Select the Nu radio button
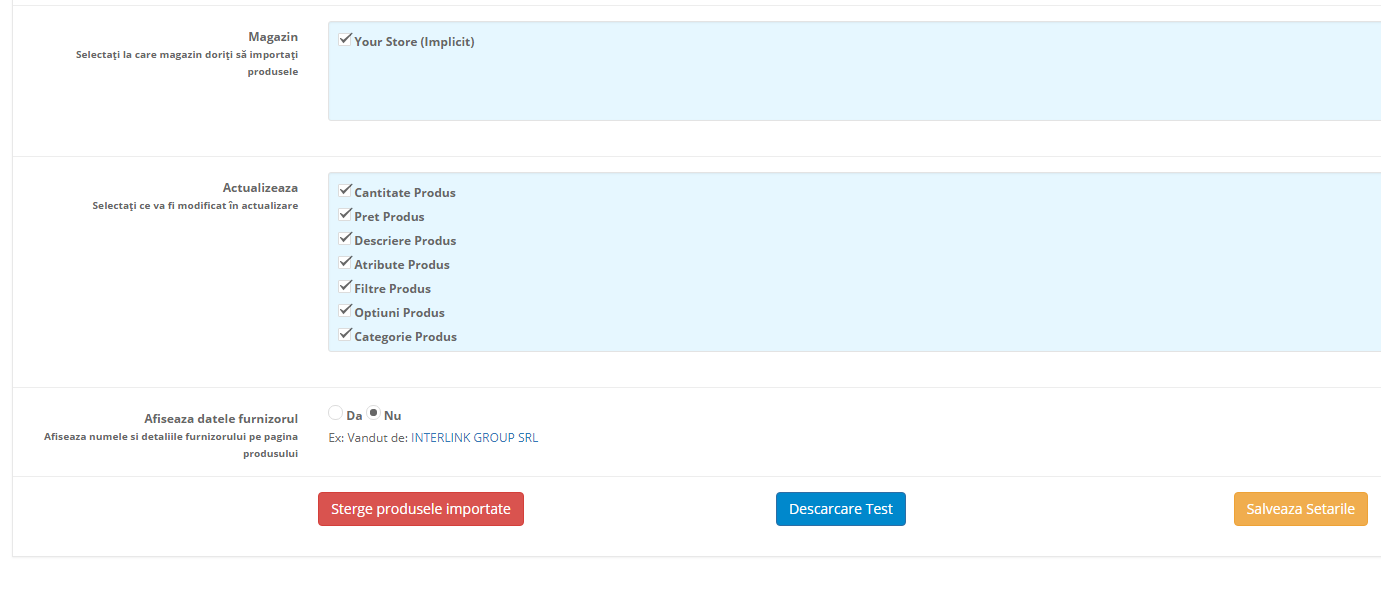 tap(373, 412)
